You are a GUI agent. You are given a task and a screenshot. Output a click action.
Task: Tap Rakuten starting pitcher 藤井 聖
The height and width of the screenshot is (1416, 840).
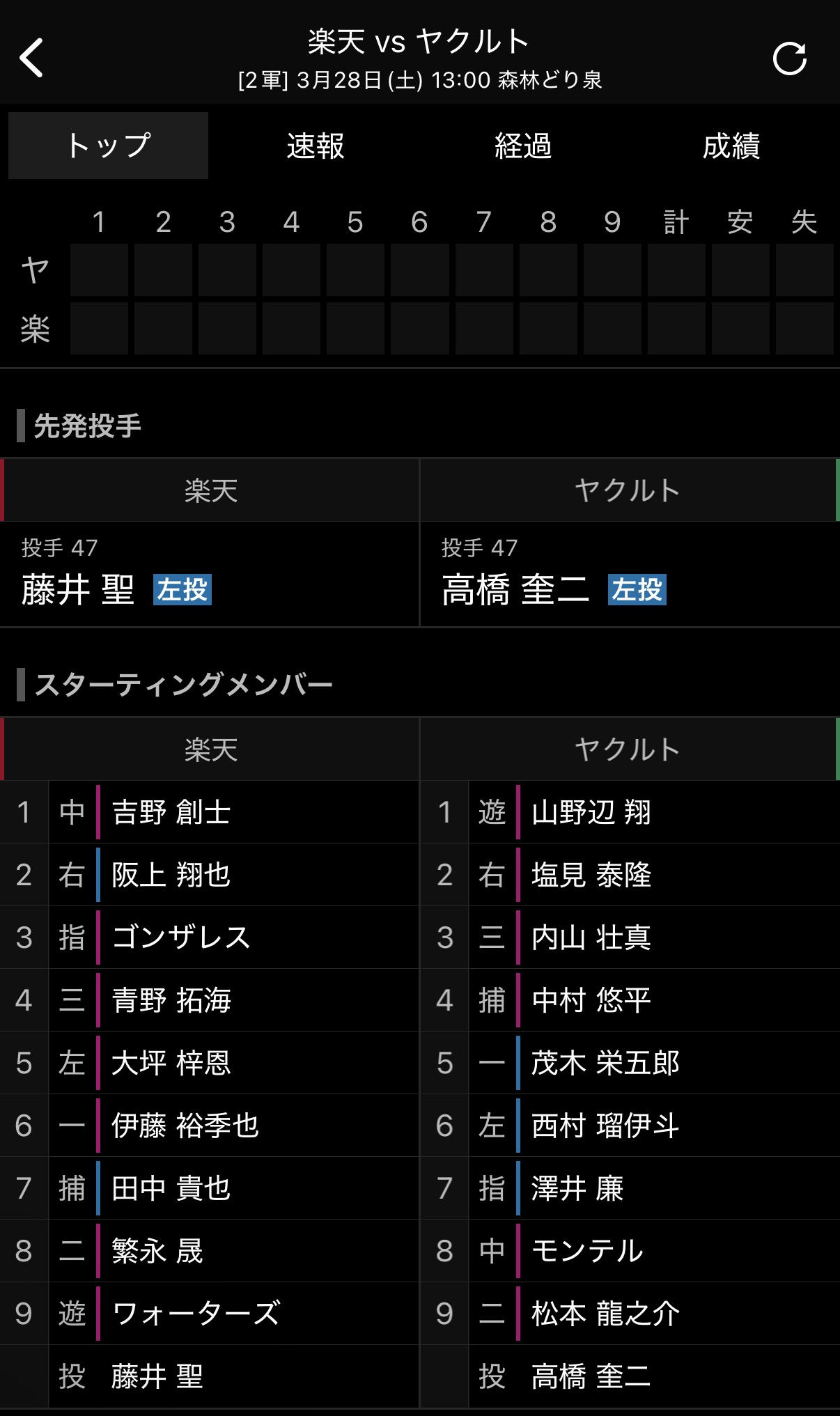click(78, 589)
